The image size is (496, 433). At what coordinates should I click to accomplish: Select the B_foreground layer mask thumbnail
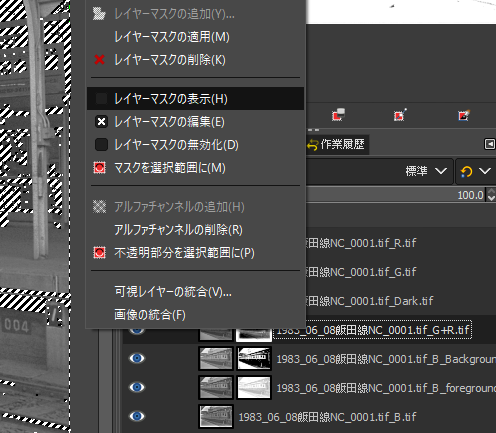[254, 387]
